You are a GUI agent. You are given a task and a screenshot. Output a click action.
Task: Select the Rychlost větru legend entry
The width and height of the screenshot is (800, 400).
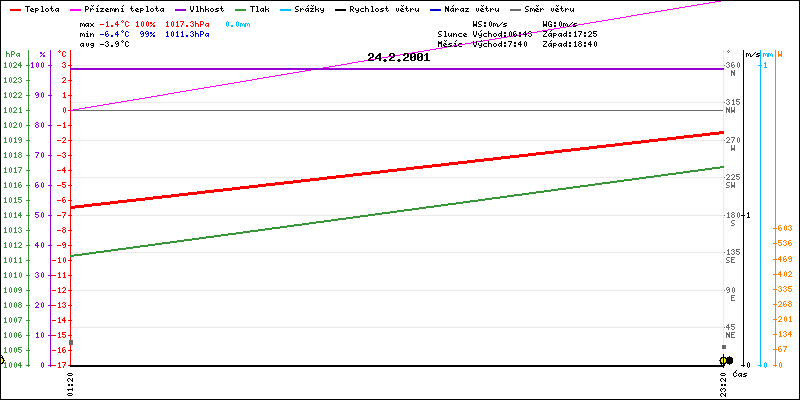coord(384,8)
